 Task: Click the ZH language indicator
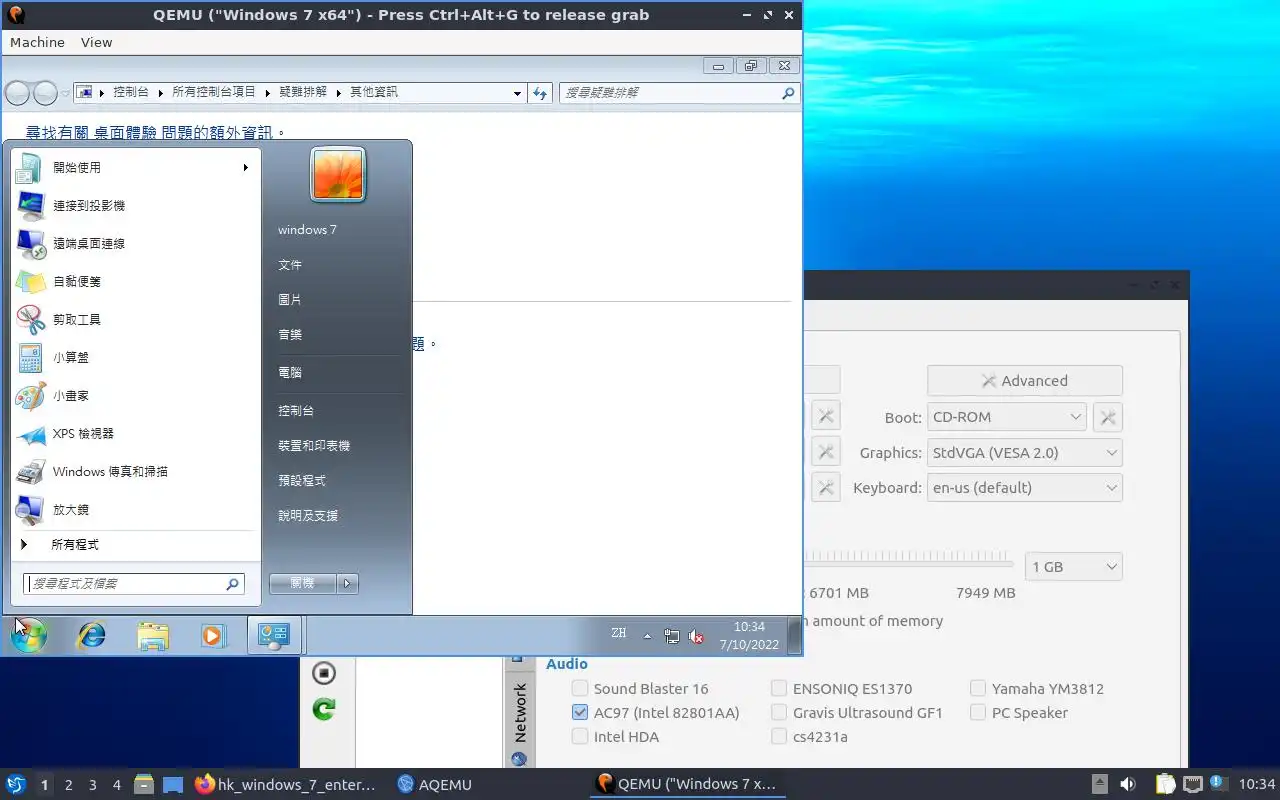[619, 633]
